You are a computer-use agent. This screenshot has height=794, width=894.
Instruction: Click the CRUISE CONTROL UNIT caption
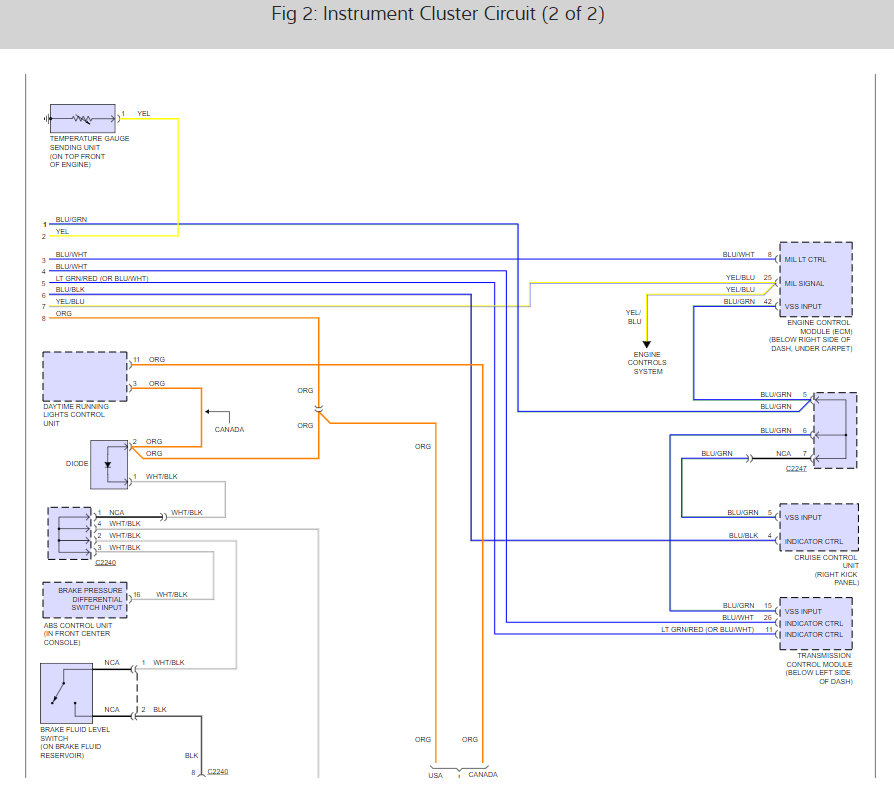(826, 570)
